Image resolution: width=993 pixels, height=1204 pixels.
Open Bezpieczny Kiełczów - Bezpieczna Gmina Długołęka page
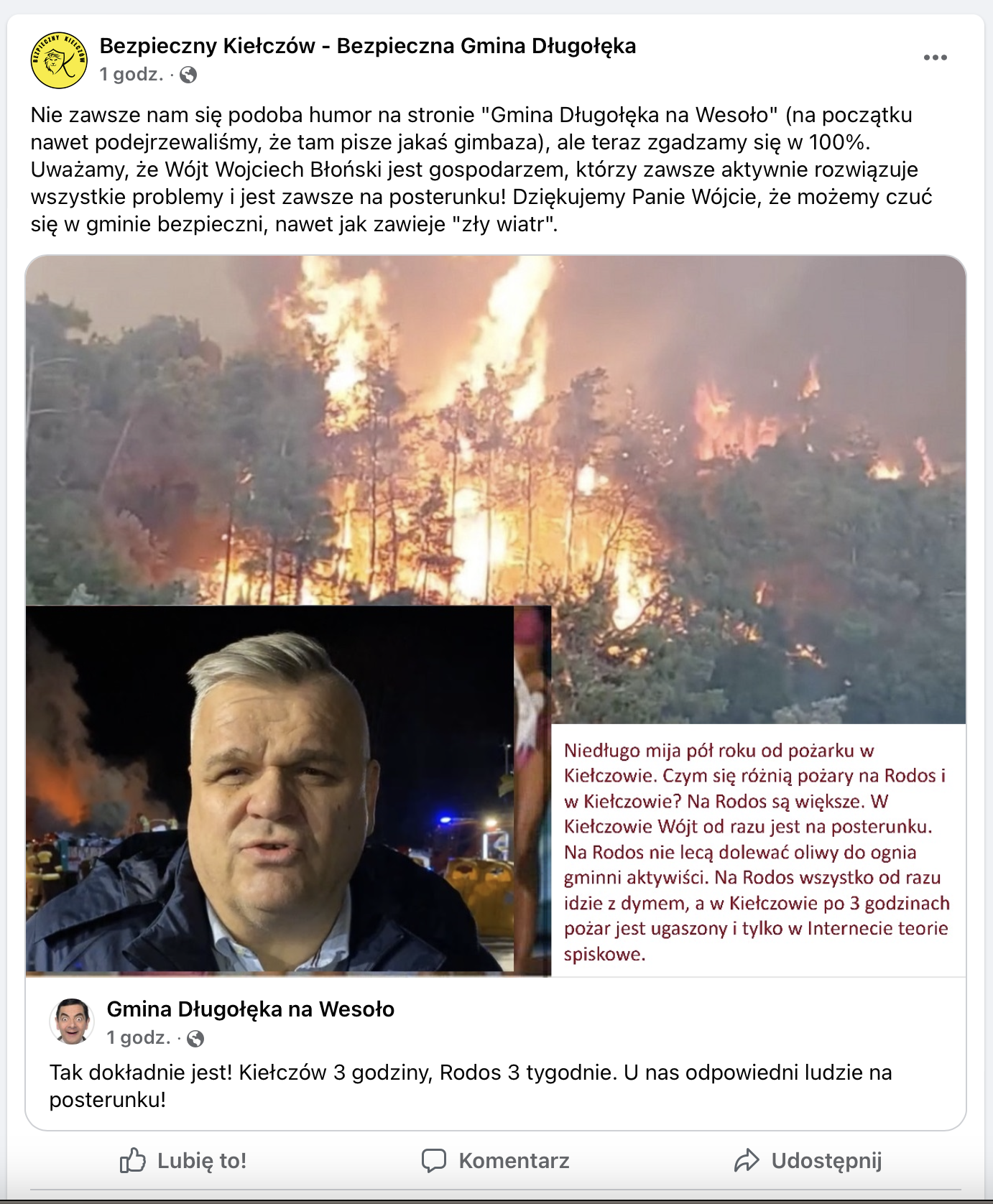tap(368, 46)
